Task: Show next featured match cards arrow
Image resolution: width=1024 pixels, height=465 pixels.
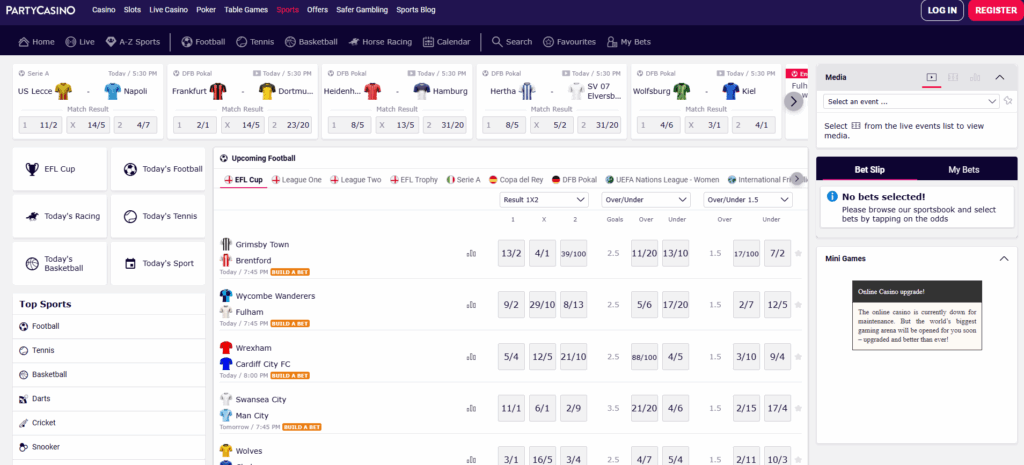Action: pyautogui.click(x=793, y=101)
